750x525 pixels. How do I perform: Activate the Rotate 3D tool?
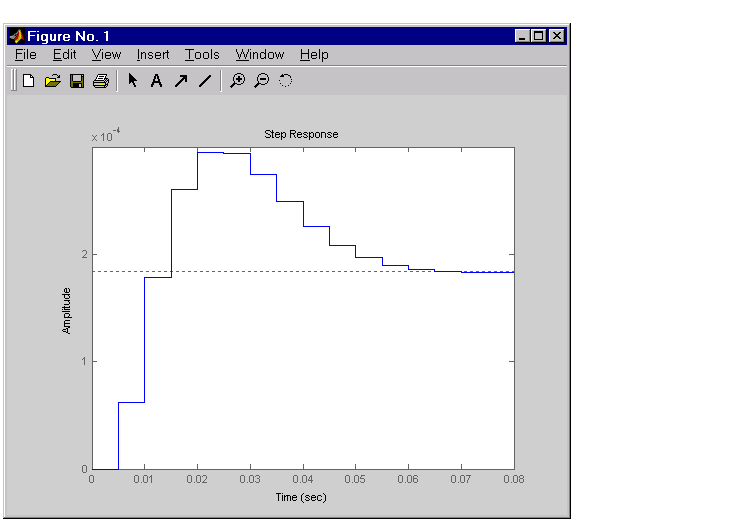tap(286, 80)
